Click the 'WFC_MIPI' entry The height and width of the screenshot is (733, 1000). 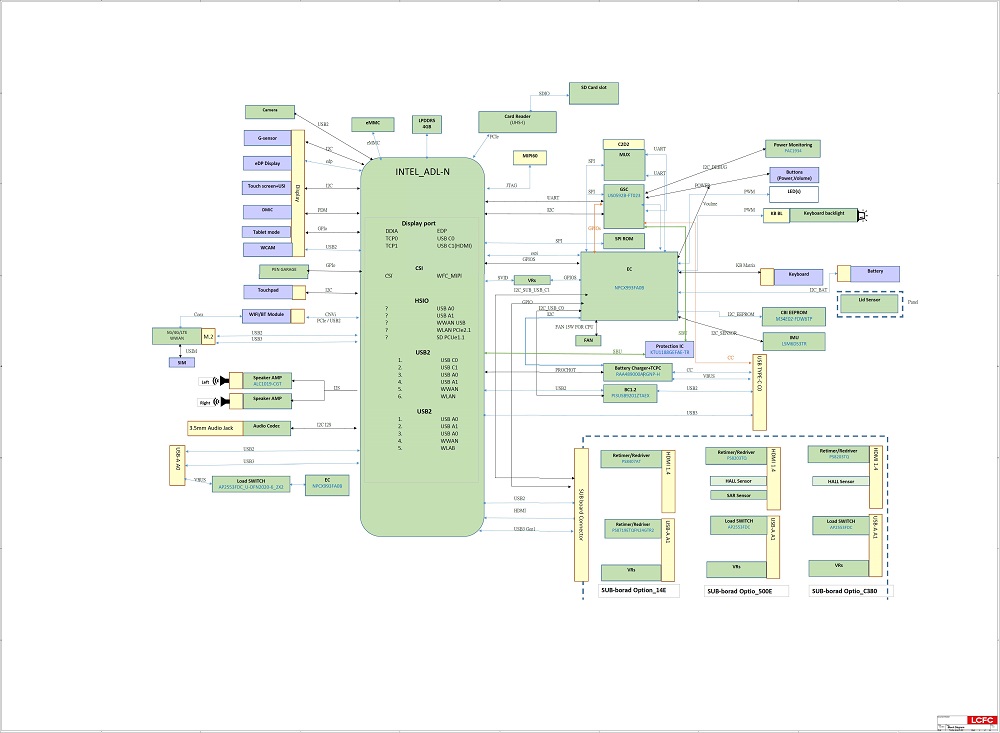pos(449,276)
